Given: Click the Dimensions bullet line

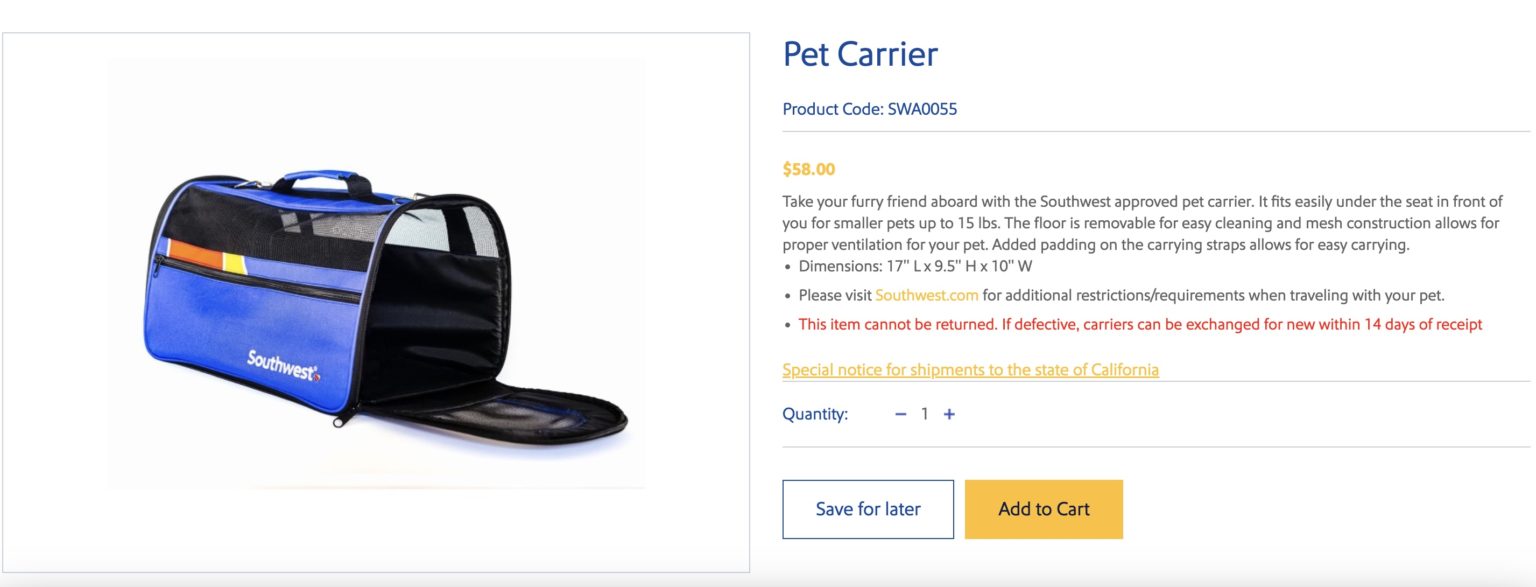Looking at the screenshot, I should [915, 267].
